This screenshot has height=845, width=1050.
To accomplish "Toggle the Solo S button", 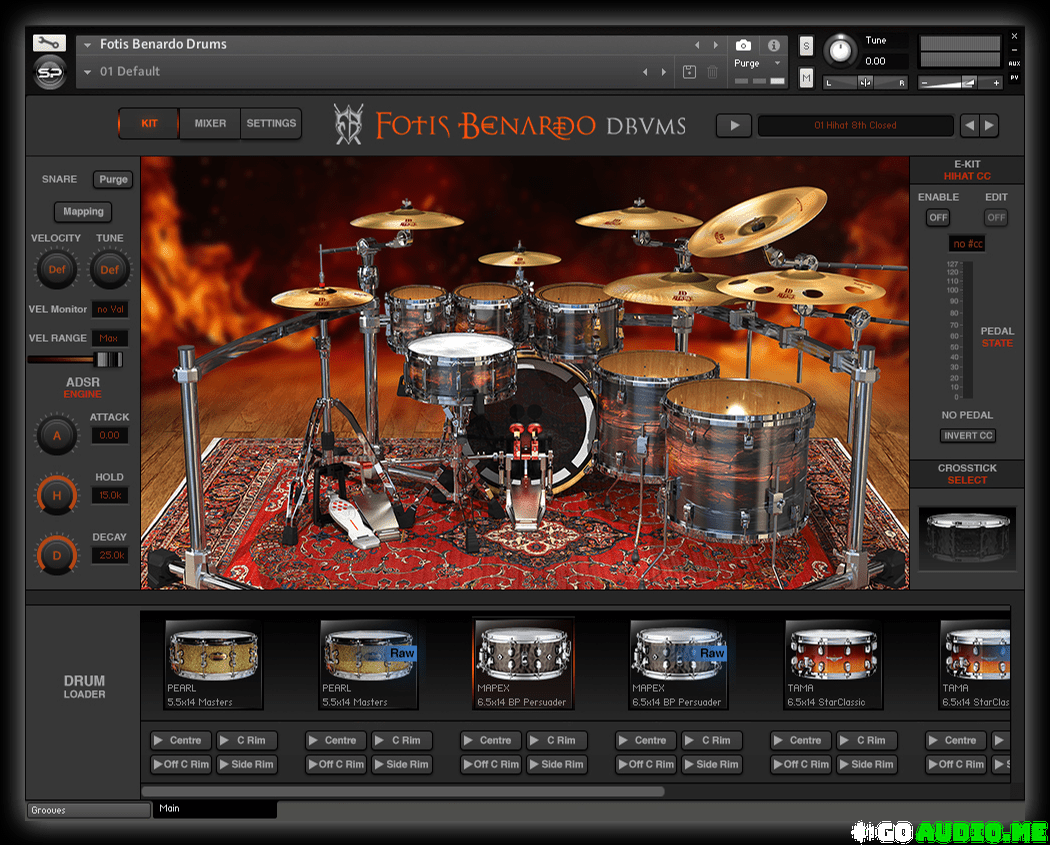I will (x=806, y=46).
